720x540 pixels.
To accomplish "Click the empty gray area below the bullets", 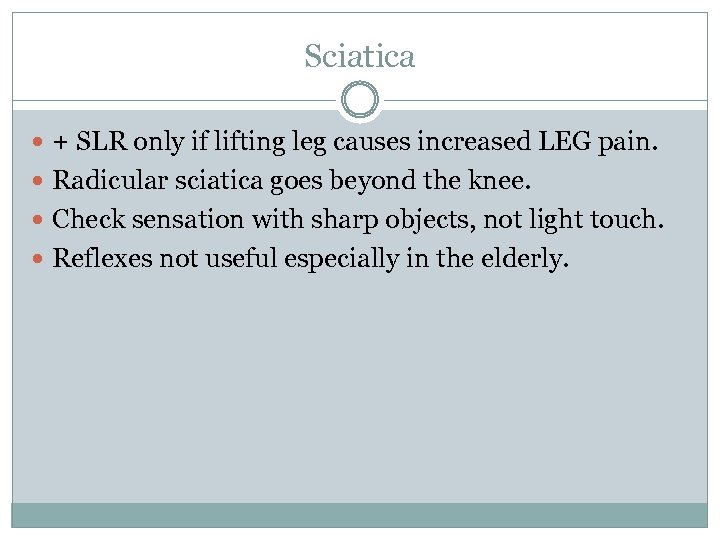I will [x=360, y=390].
